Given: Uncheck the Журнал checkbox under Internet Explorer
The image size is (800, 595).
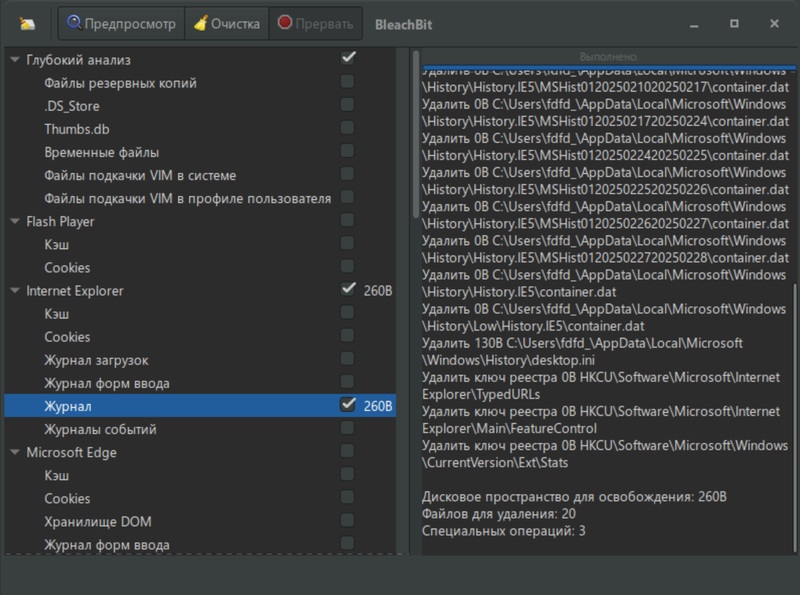Looking at the screenshot, I should (348, 405).
